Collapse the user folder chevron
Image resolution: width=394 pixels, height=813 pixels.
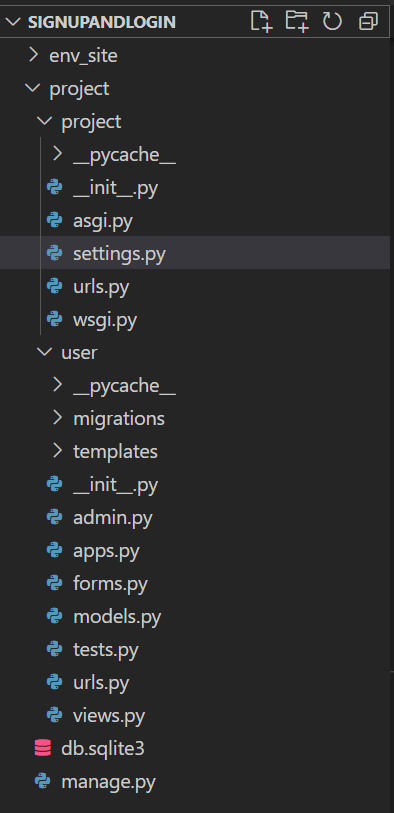[x=46, y=352]
